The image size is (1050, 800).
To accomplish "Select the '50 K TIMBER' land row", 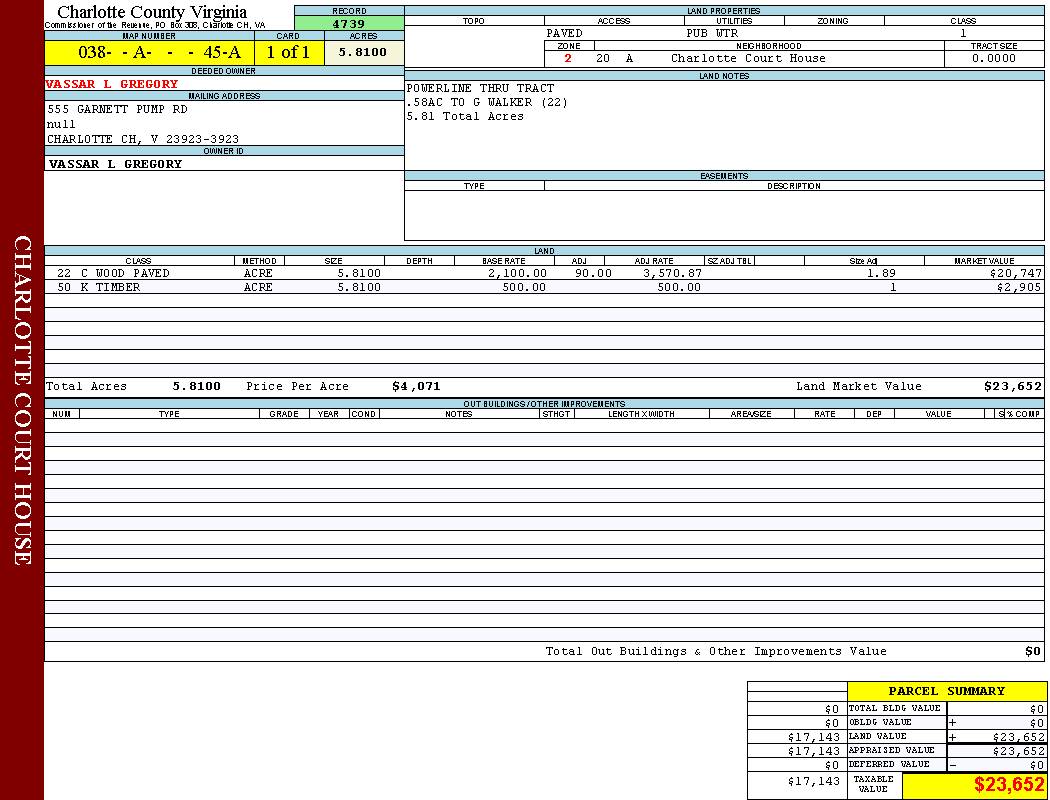I will point(98,288).
